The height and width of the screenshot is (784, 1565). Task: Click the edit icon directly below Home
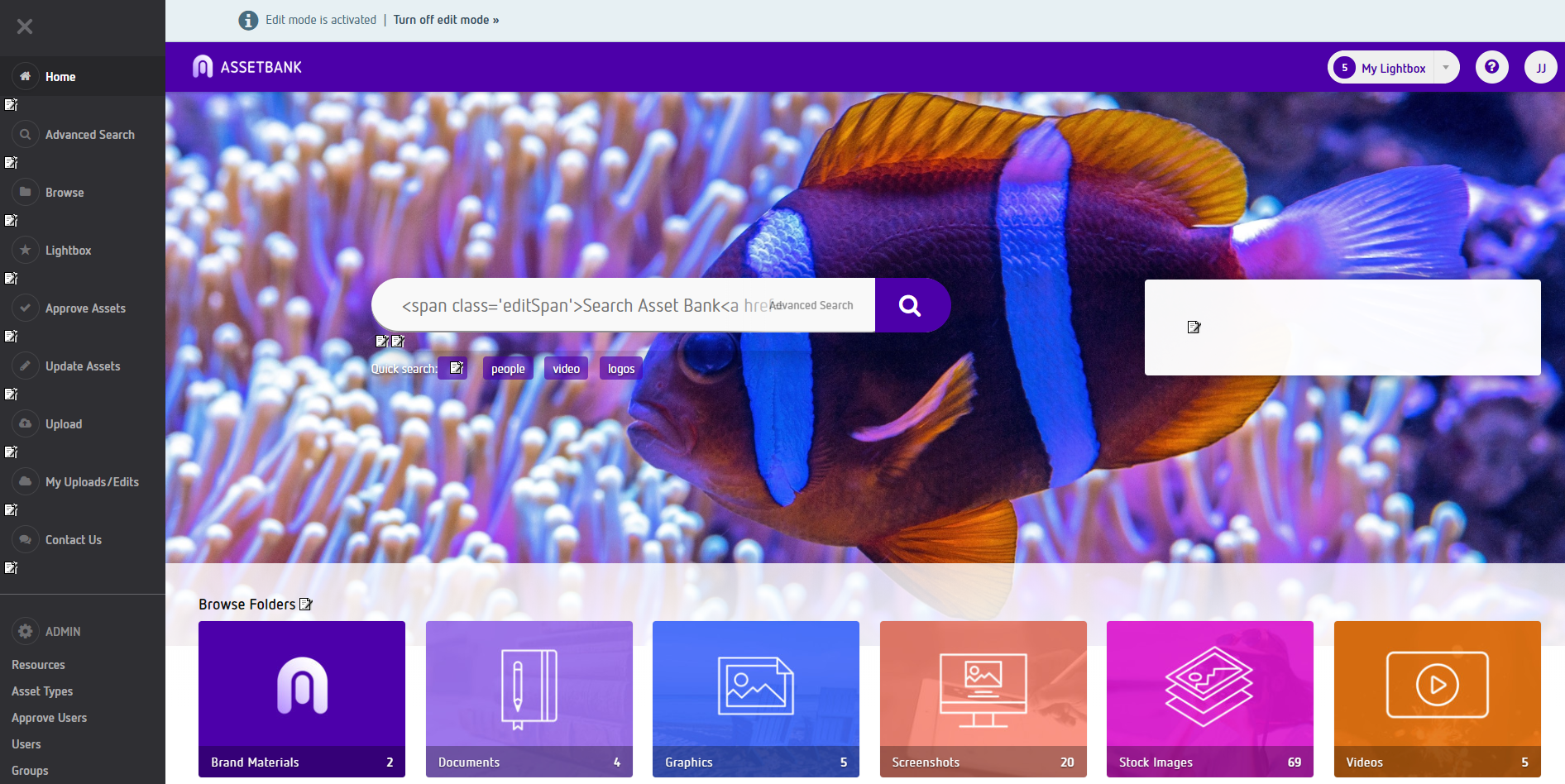point(11,105)
